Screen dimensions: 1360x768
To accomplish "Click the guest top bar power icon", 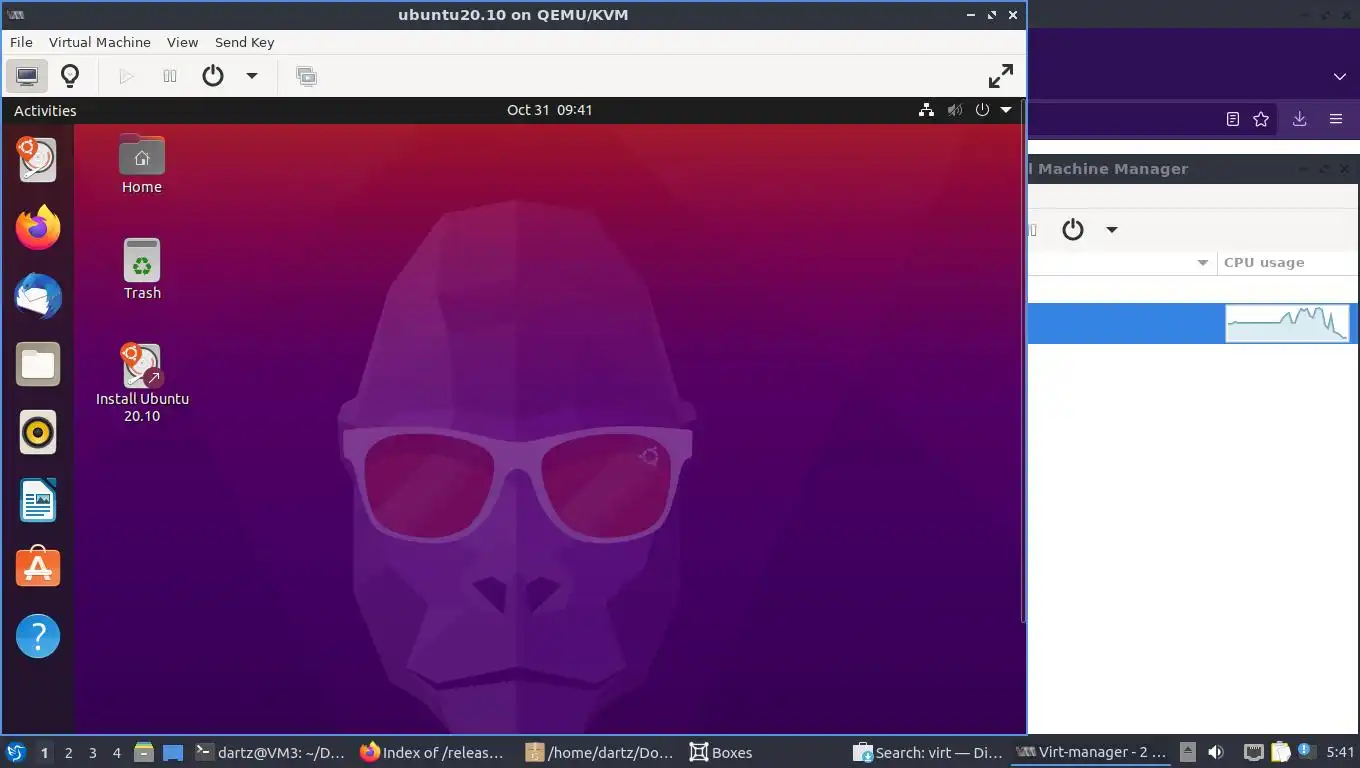I will (982, 110).
